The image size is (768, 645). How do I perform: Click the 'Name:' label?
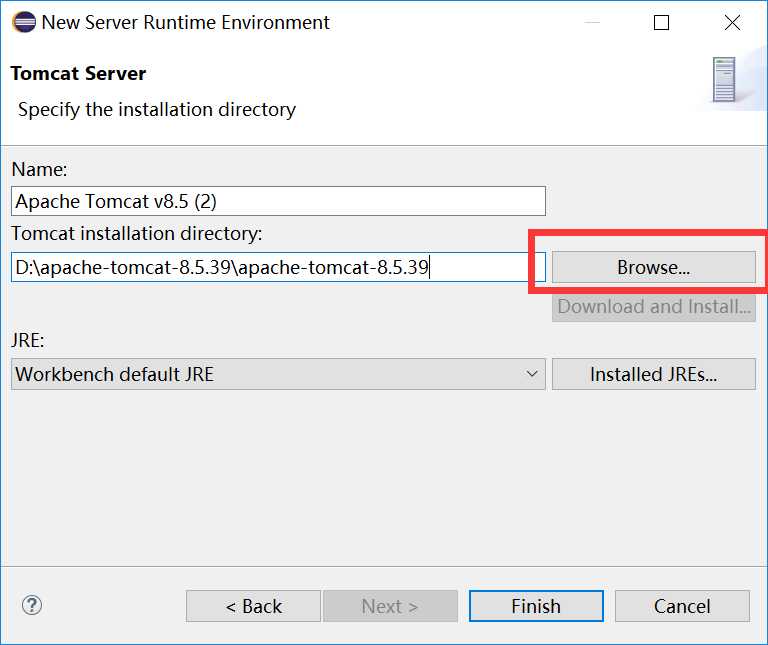point(39,169)
